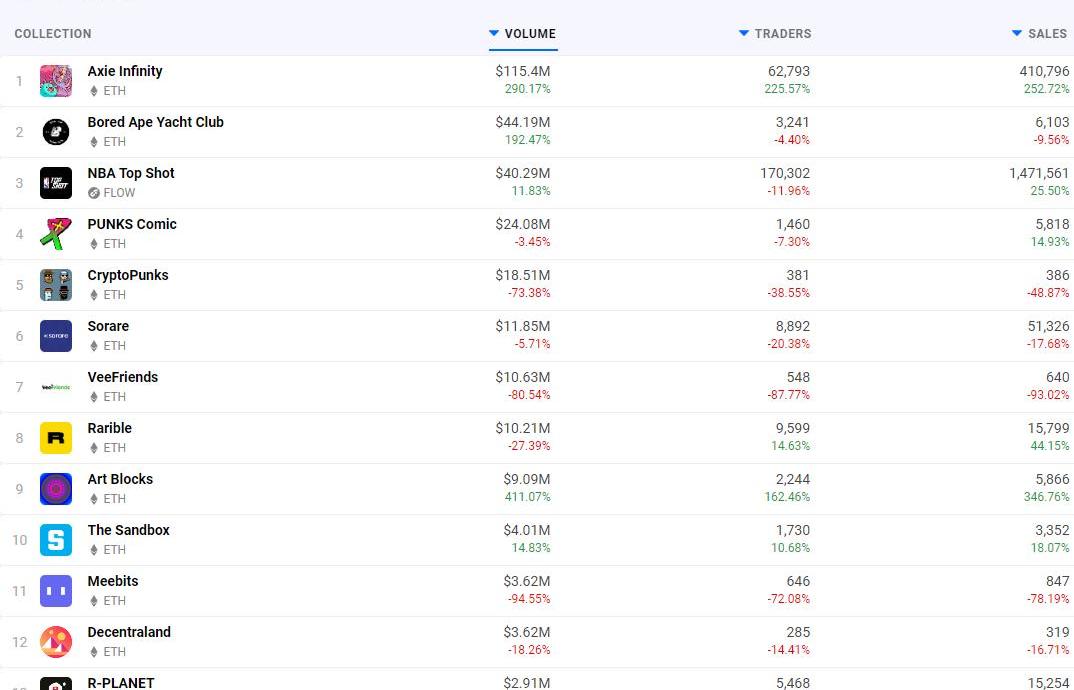The width and height of the screenshot is (1074, 690).
Task: Click CryptoPunks' -73.38% volume change
Action: tap(529, 293)
